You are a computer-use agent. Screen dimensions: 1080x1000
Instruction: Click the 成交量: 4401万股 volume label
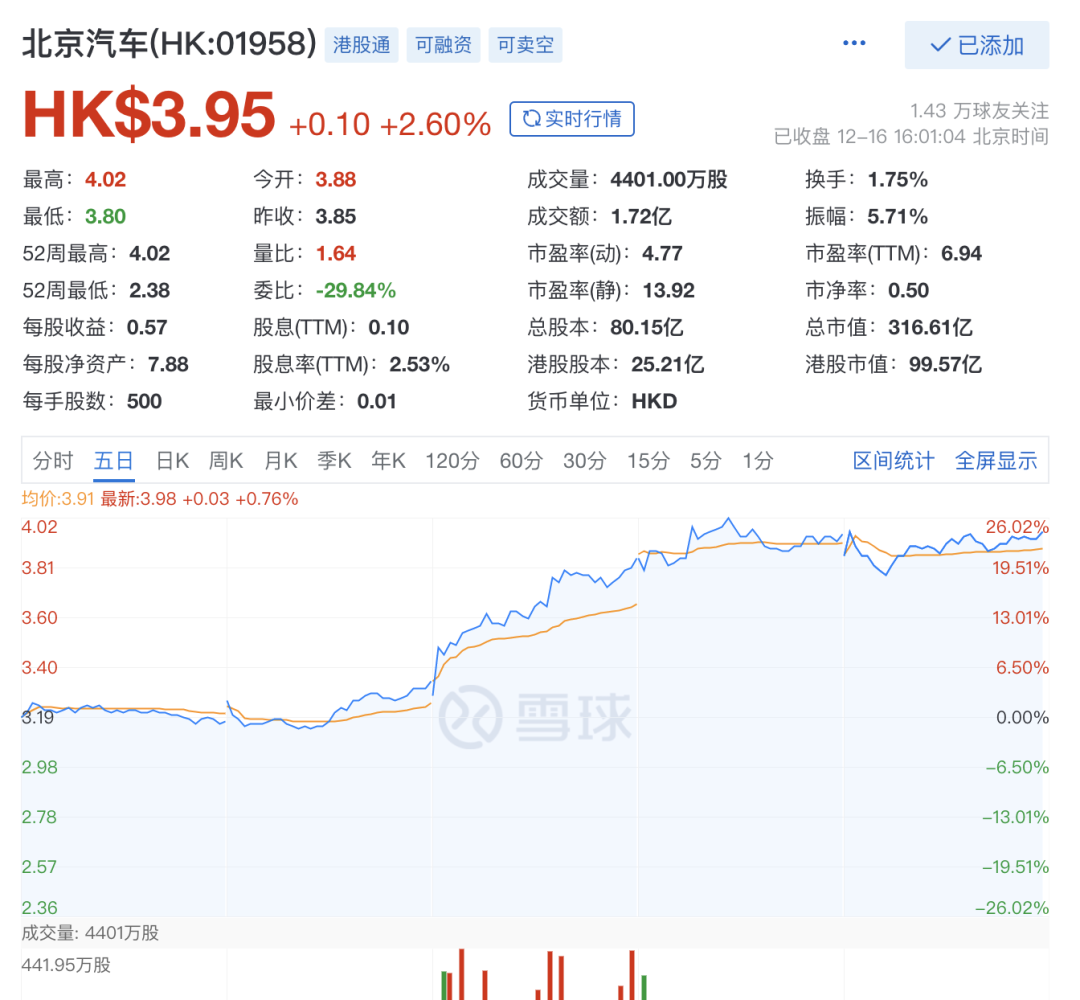[90, 933]
